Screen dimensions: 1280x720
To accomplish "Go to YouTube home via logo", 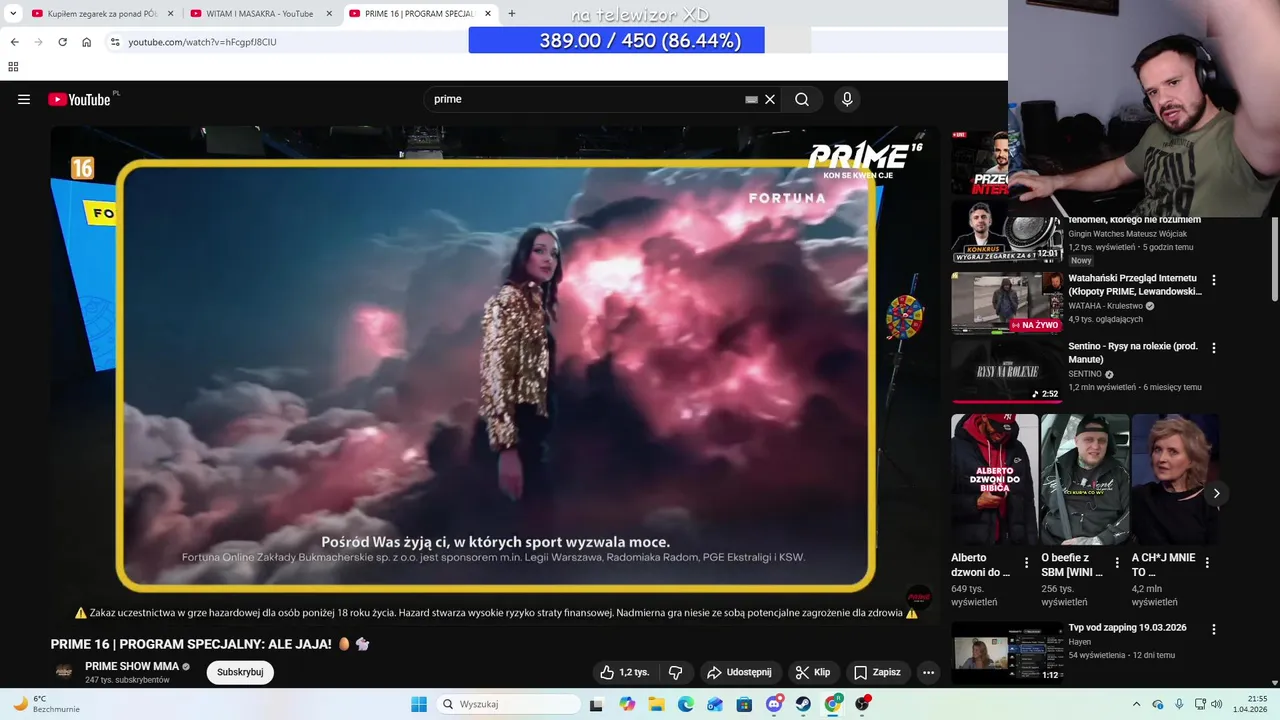I will pos(79,99).
